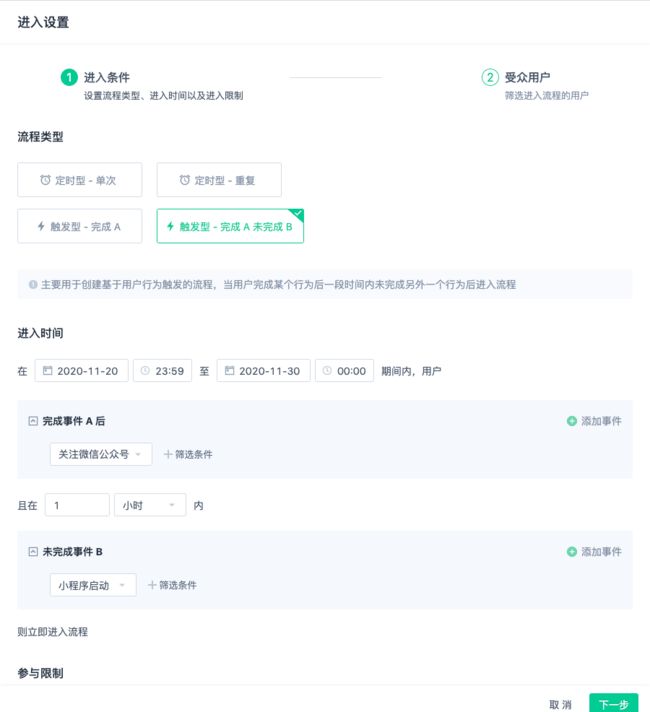Open the 关注微信公众号 event dropdown
This screenshot has width=650, height=712.
[x=101, y=454]
